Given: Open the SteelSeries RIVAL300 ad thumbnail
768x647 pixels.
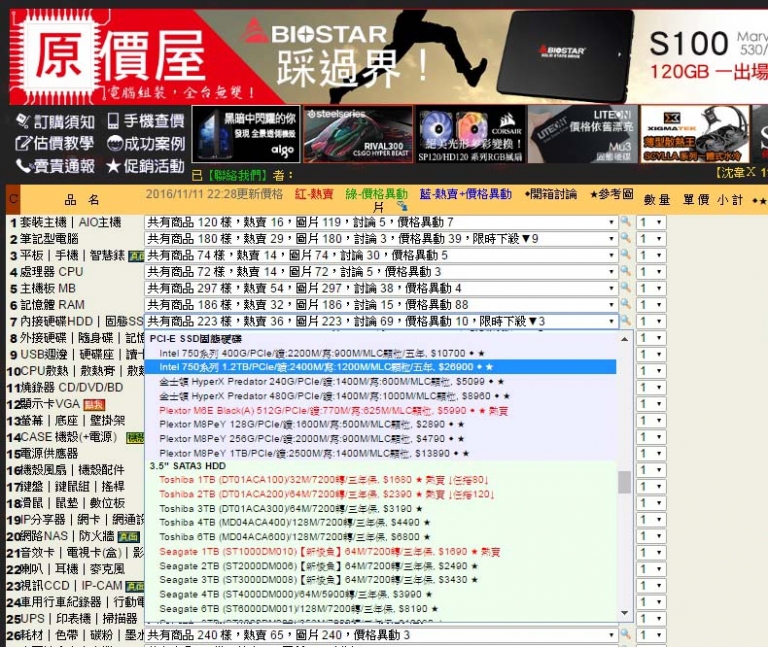Looking at the screenshot, I should point(358,134).
